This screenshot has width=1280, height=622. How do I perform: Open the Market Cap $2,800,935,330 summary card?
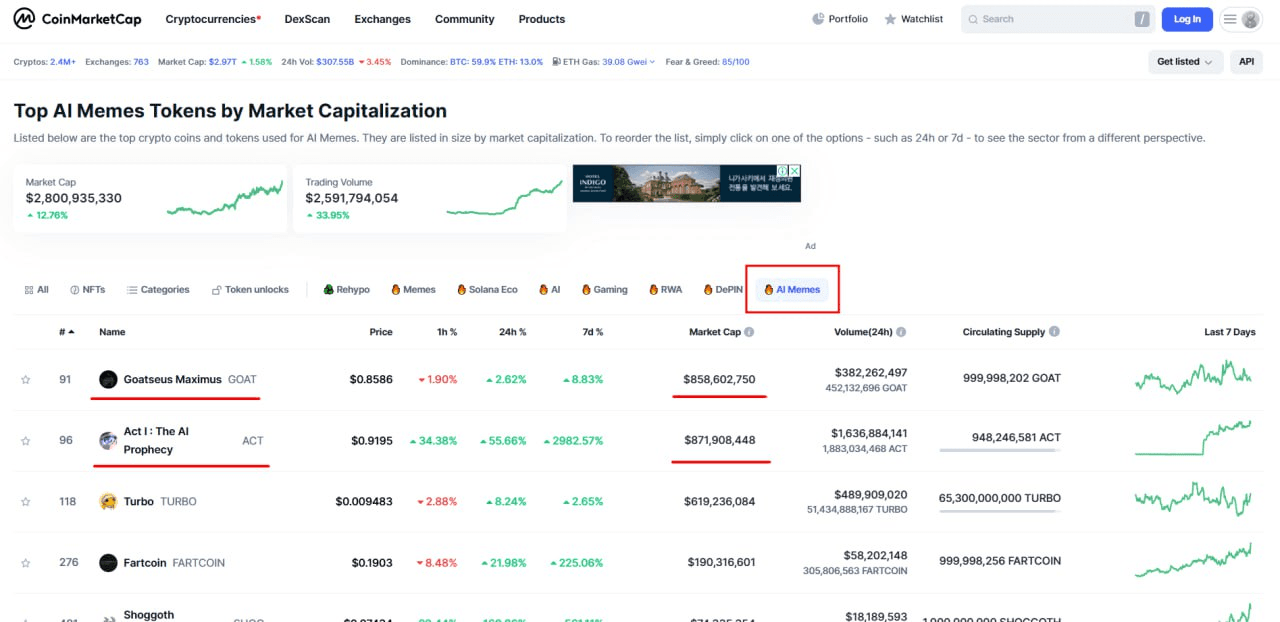click(150, 198)
